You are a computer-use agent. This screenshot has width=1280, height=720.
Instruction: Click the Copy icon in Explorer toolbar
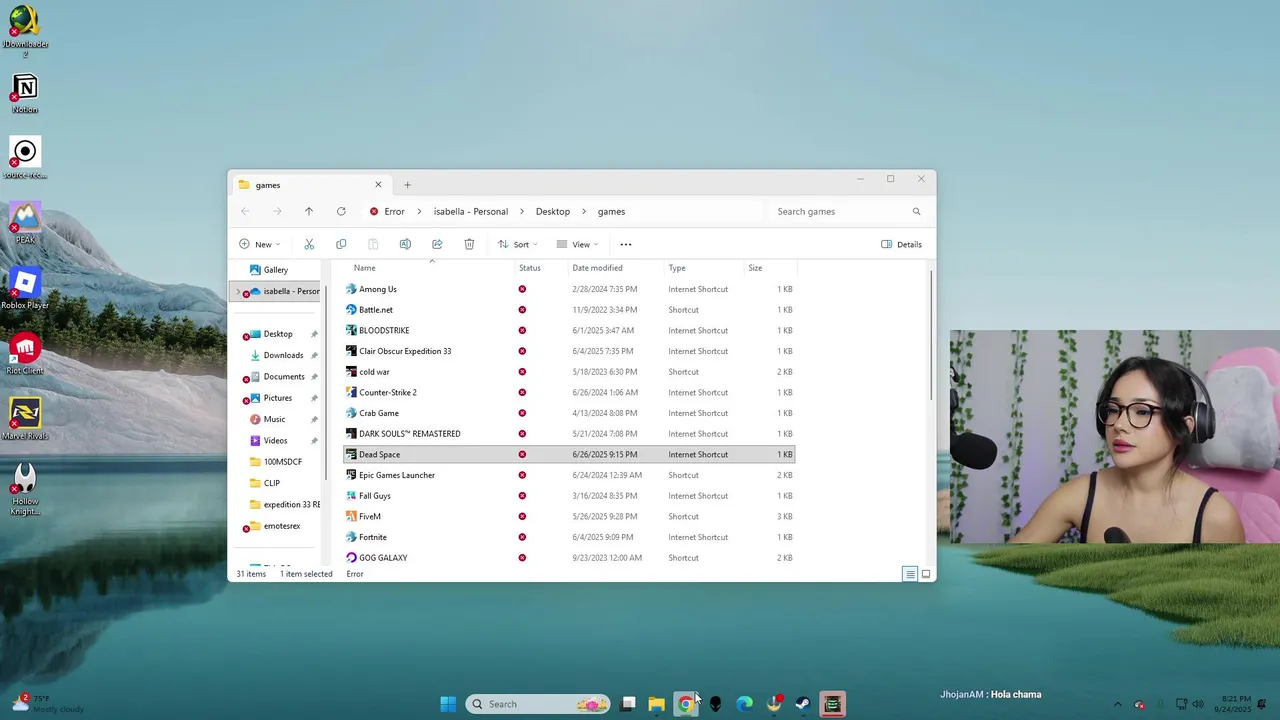[x=341, y=244]
